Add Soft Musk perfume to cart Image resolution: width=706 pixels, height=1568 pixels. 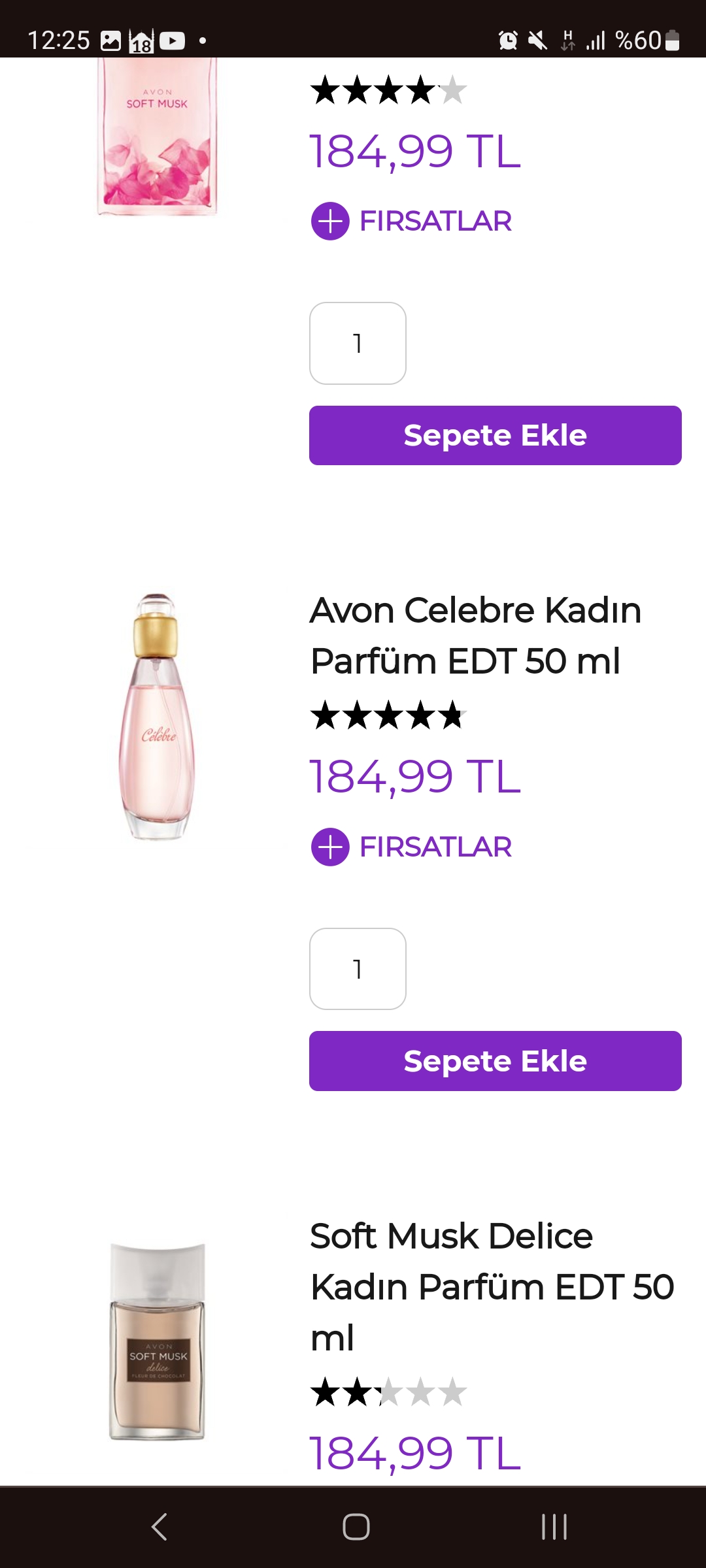tap(495, 436)
